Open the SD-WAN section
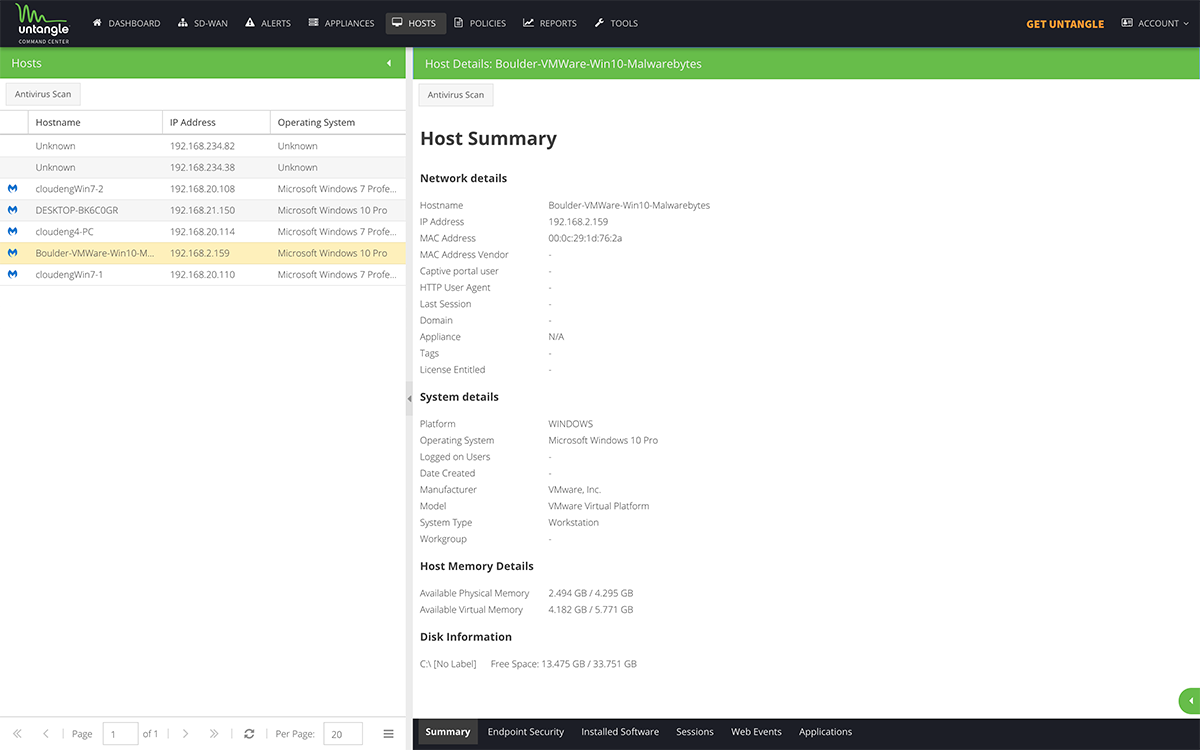 tap(204, 23)
